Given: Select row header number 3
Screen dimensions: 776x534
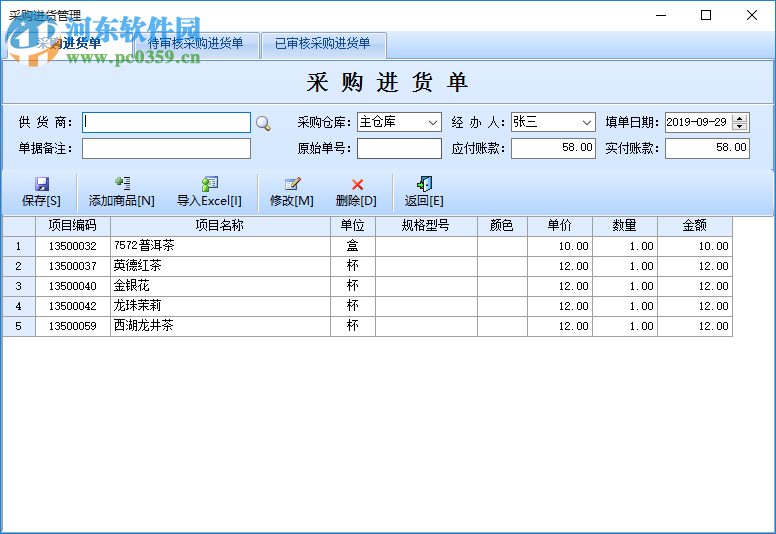Looking at the screenshot, I should pos(19,287).
